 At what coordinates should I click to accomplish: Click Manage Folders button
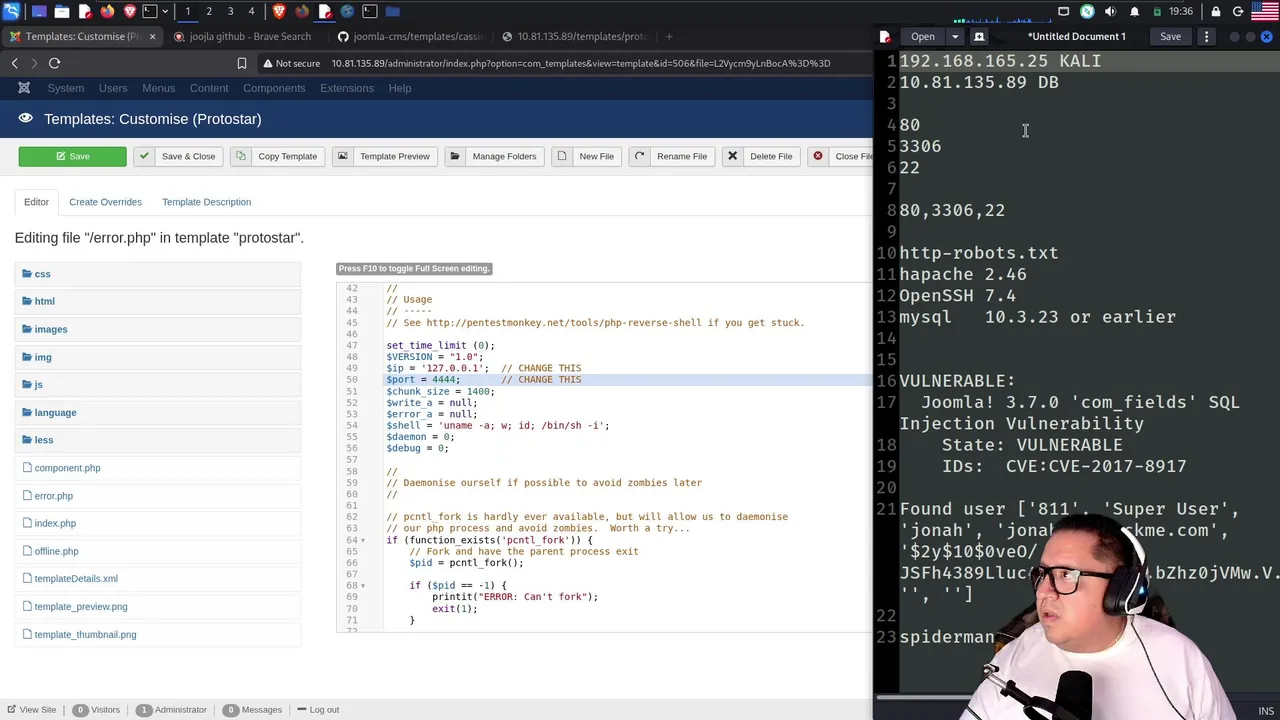tap(495, 156)
